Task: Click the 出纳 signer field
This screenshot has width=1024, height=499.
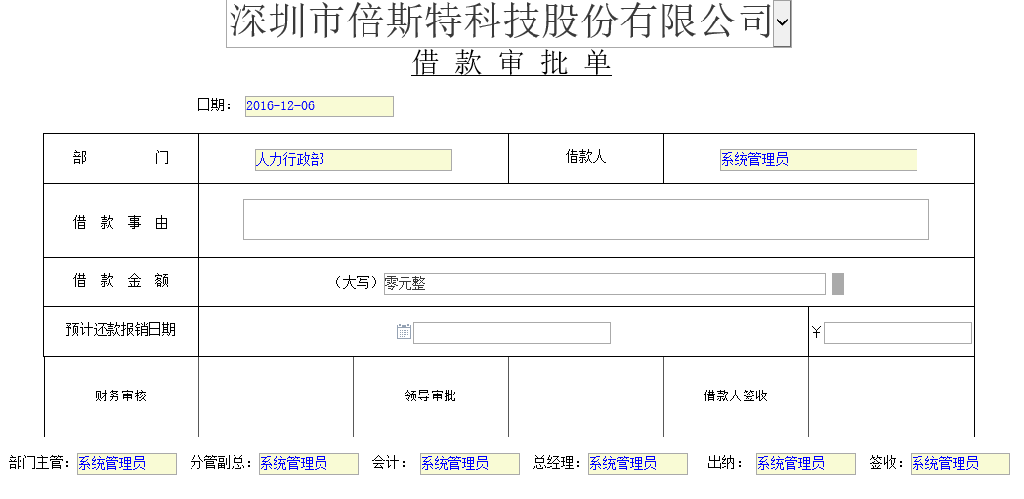Action: pos(806,464)
